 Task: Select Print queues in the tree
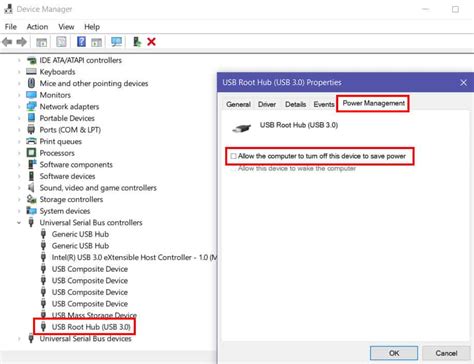click(60, 142)
